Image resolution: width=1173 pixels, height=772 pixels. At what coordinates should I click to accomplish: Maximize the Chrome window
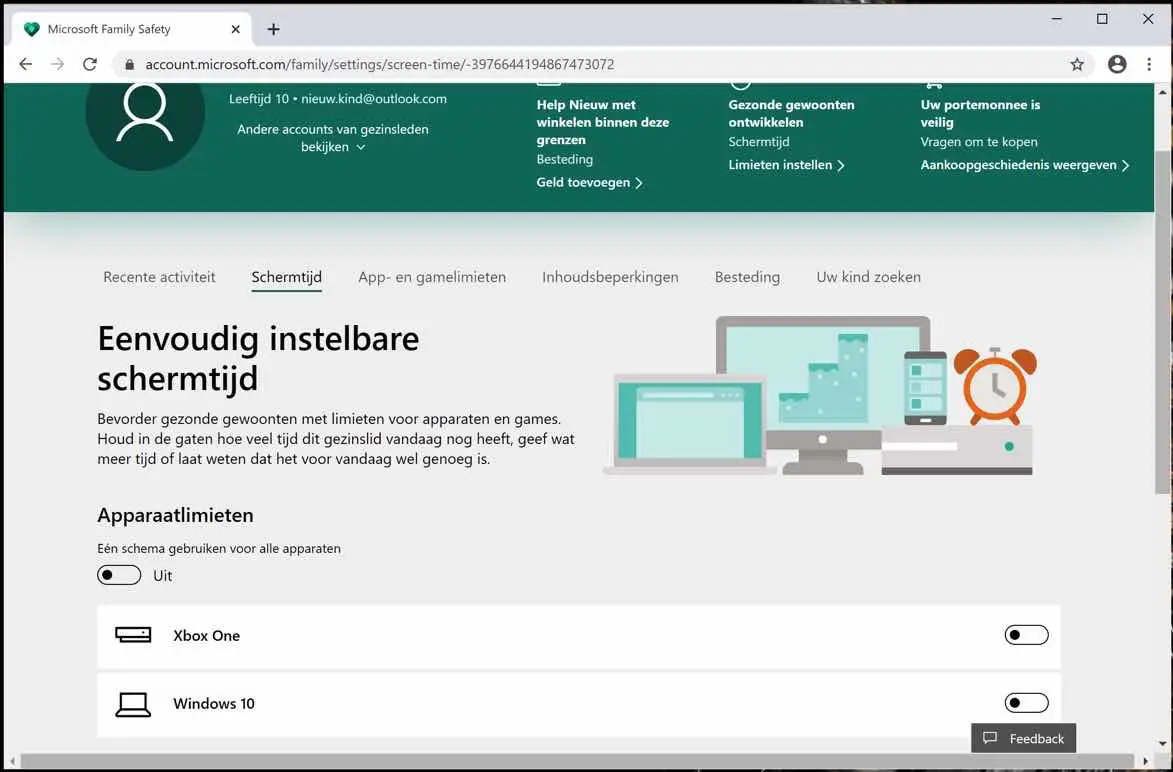(1102, 19)
